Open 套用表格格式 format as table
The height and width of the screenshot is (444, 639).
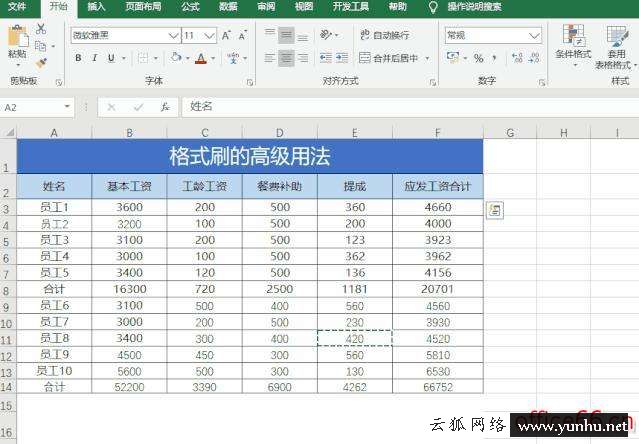pos(615,47)
